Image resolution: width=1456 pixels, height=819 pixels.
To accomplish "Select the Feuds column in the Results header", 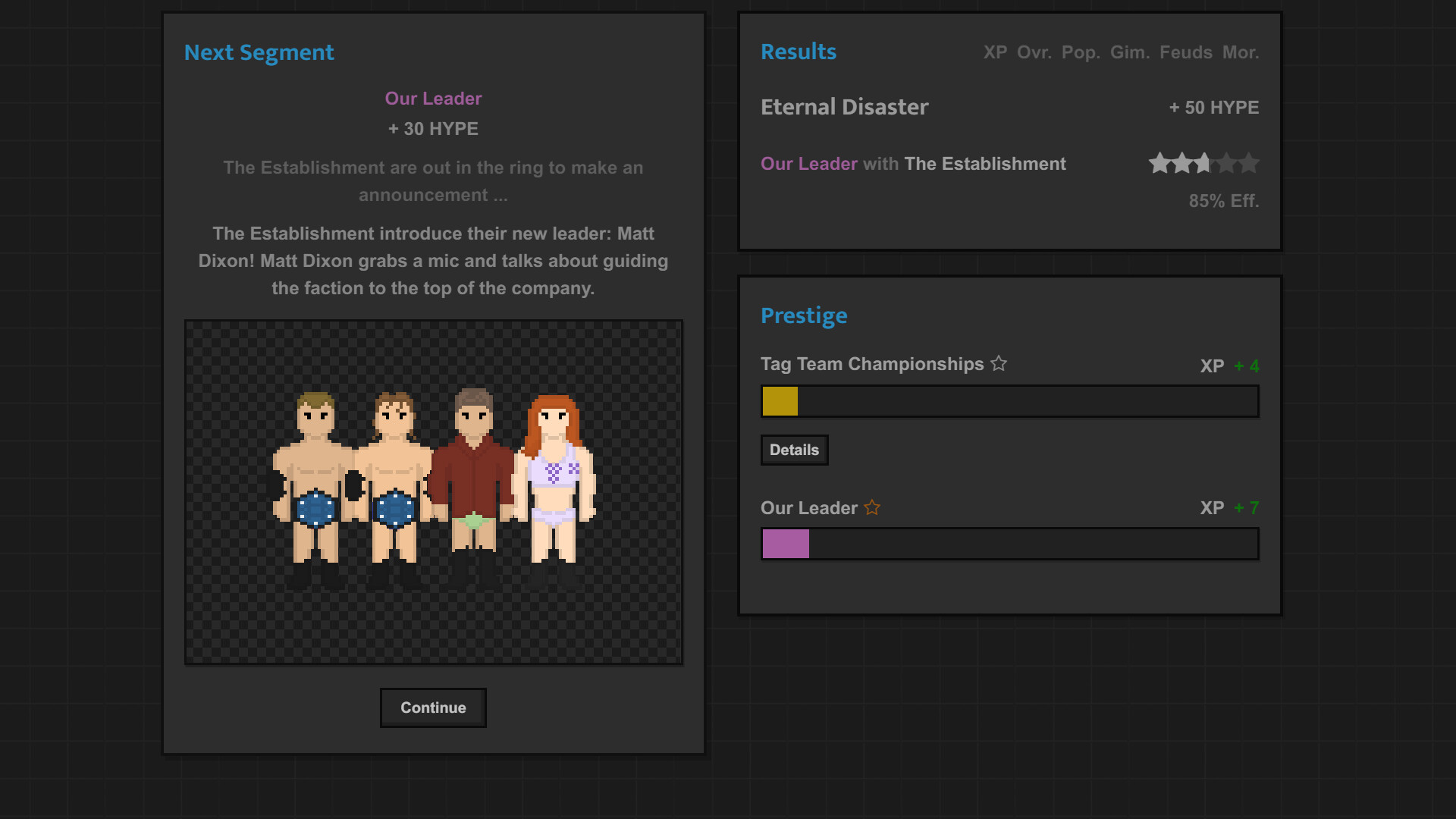I will click(1185, 52).
